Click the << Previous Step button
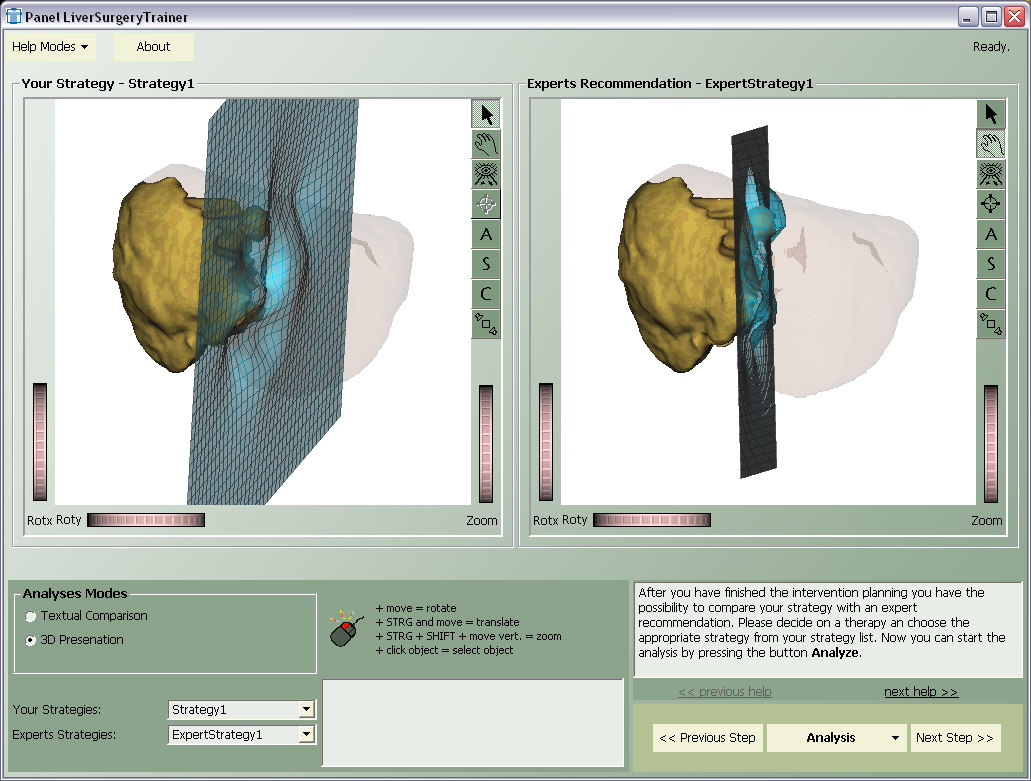This screenshot has width=1031, height=781. pos(708,738)
